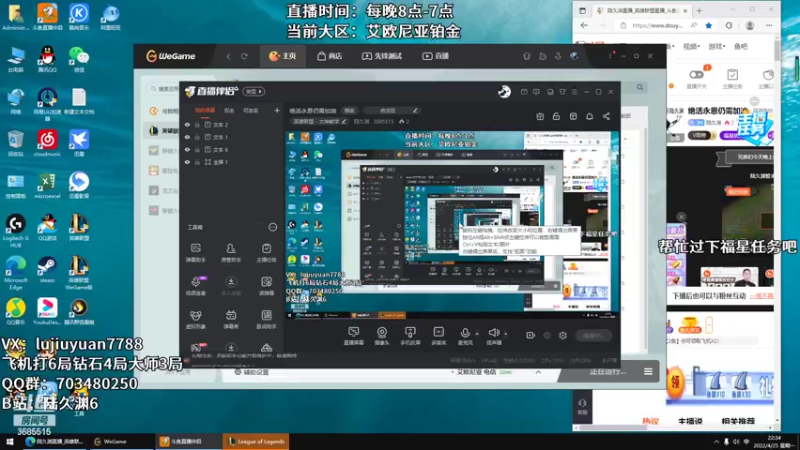Click the share icon in 直播伴侣 header
The width and height of the screenshot is (800, 450).
pos(606,116)
